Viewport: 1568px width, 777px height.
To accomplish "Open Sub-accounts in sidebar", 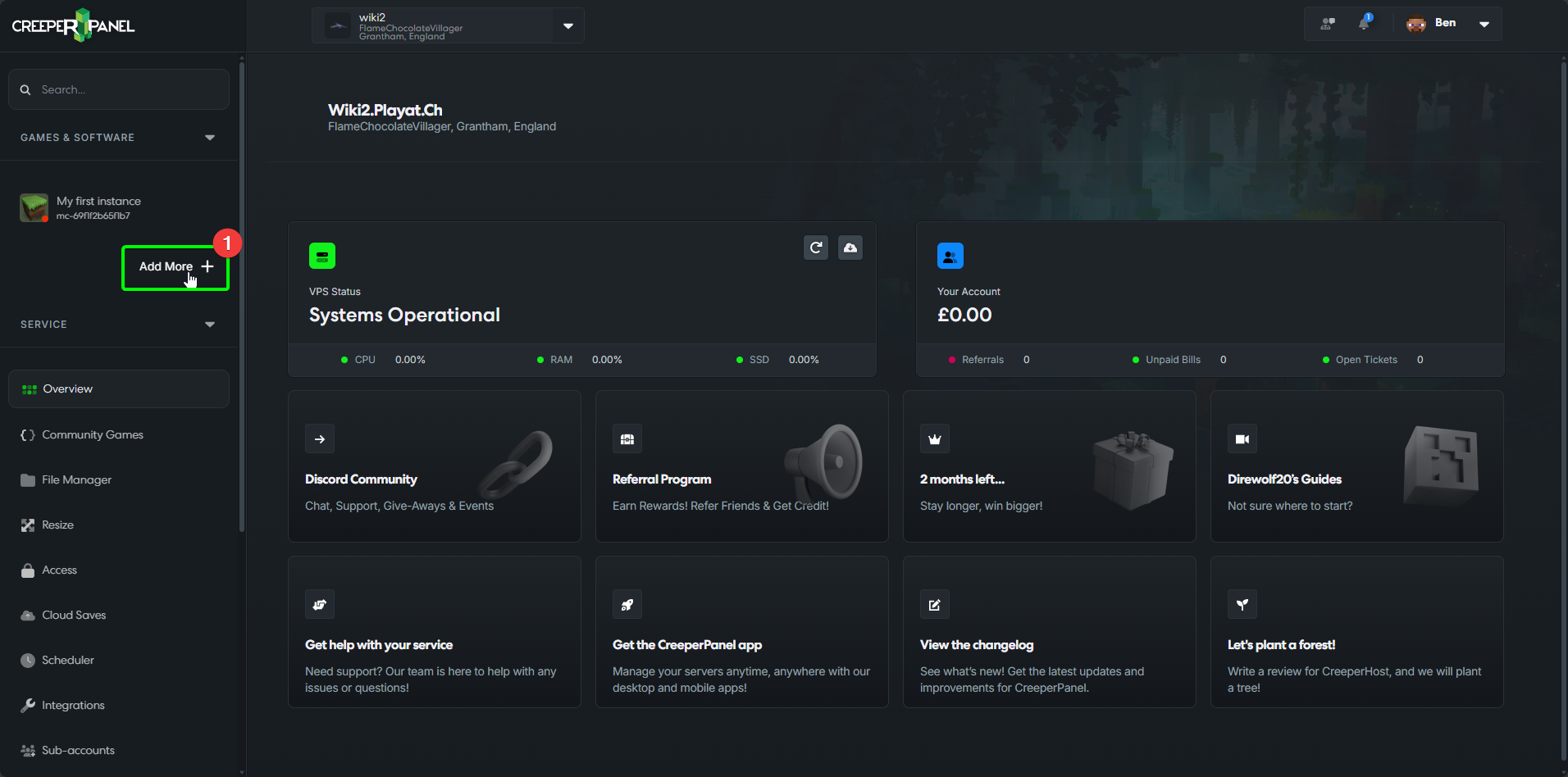I will [x=119, y=750].
